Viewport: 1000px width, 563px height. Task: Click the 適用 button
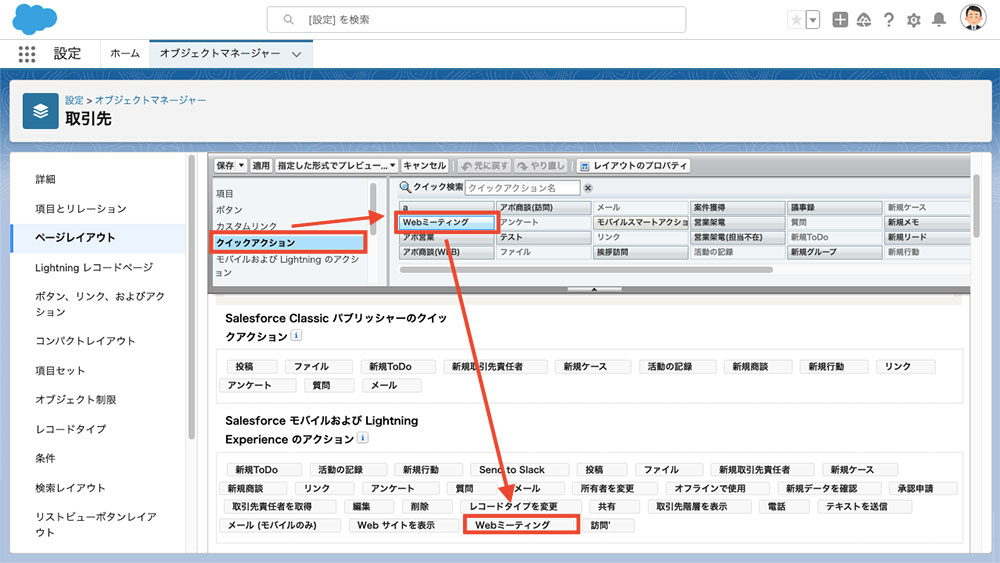click(261, 166)
